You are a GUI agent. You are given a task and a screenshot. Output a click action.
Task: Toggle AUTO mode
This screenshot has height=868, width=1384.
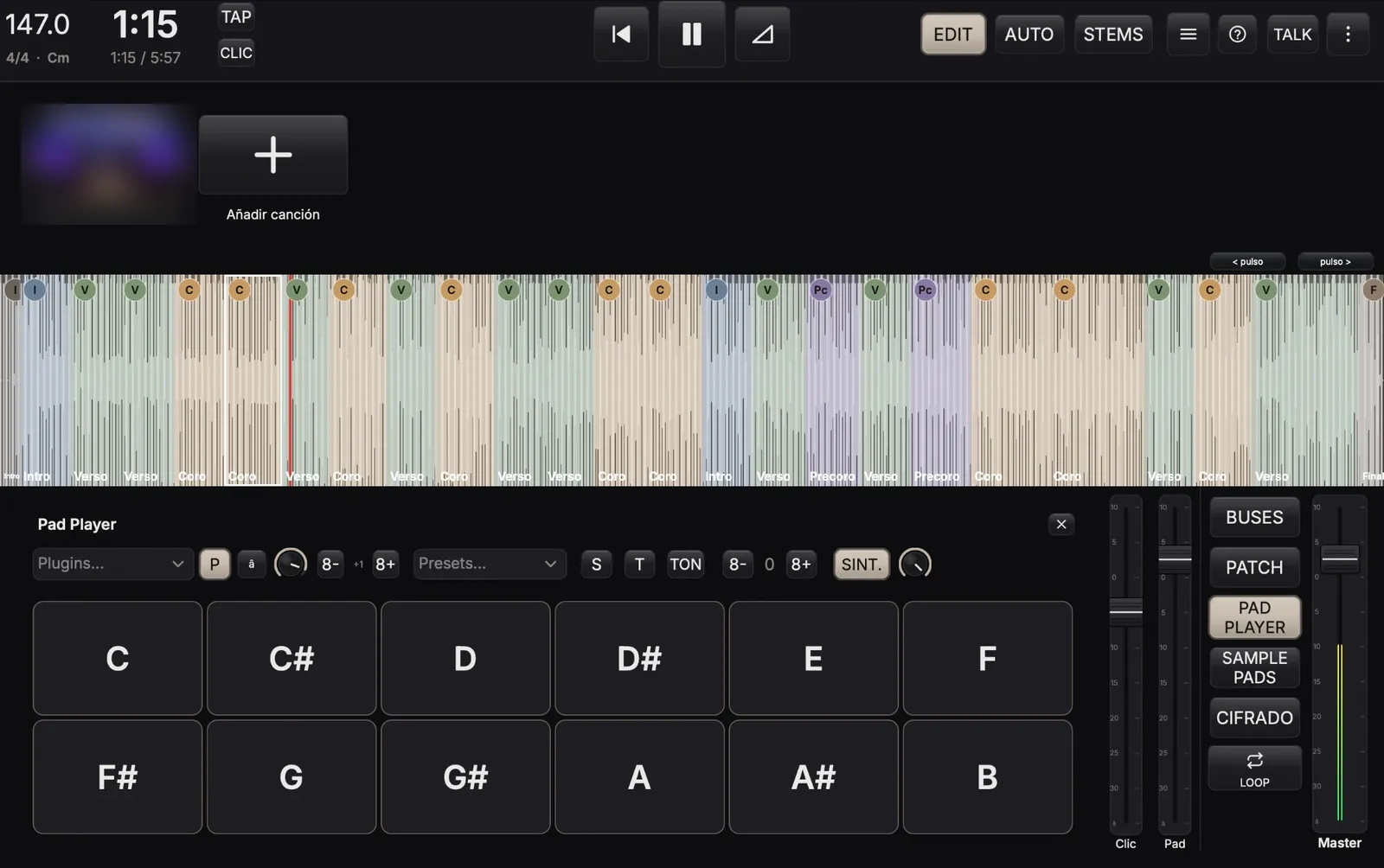click(x=1029, y=35)
